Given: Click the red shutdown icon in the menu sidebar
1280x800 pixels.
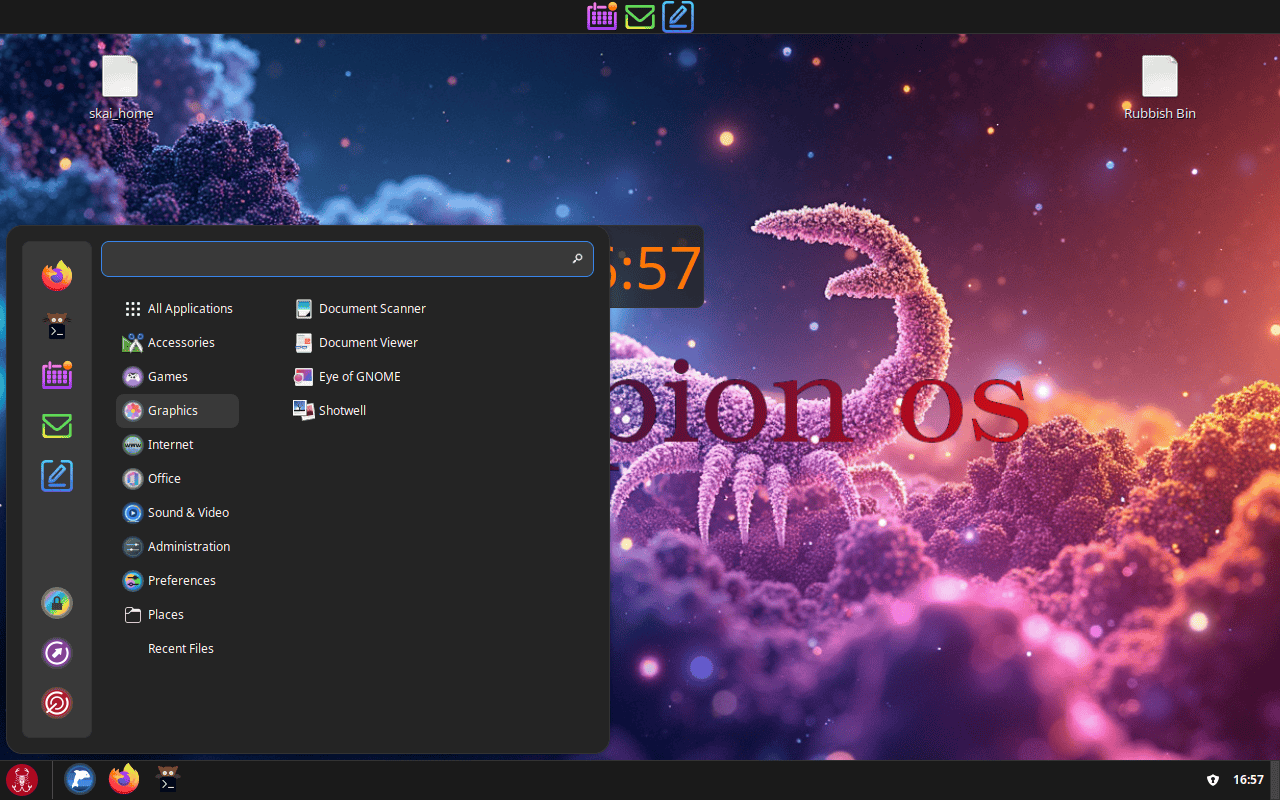Looking at the screenshot, I should click(x=57, y=703).
